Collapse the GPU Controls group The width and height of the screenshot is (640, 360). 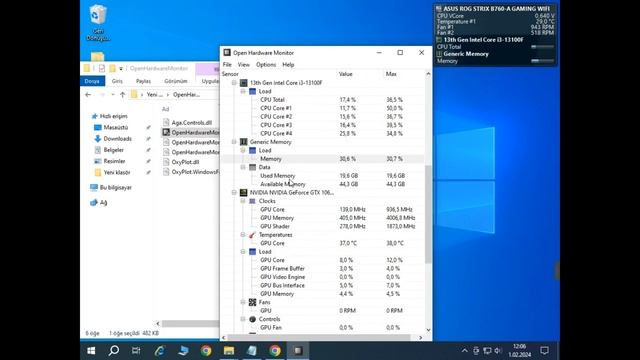tap(243, 319)
